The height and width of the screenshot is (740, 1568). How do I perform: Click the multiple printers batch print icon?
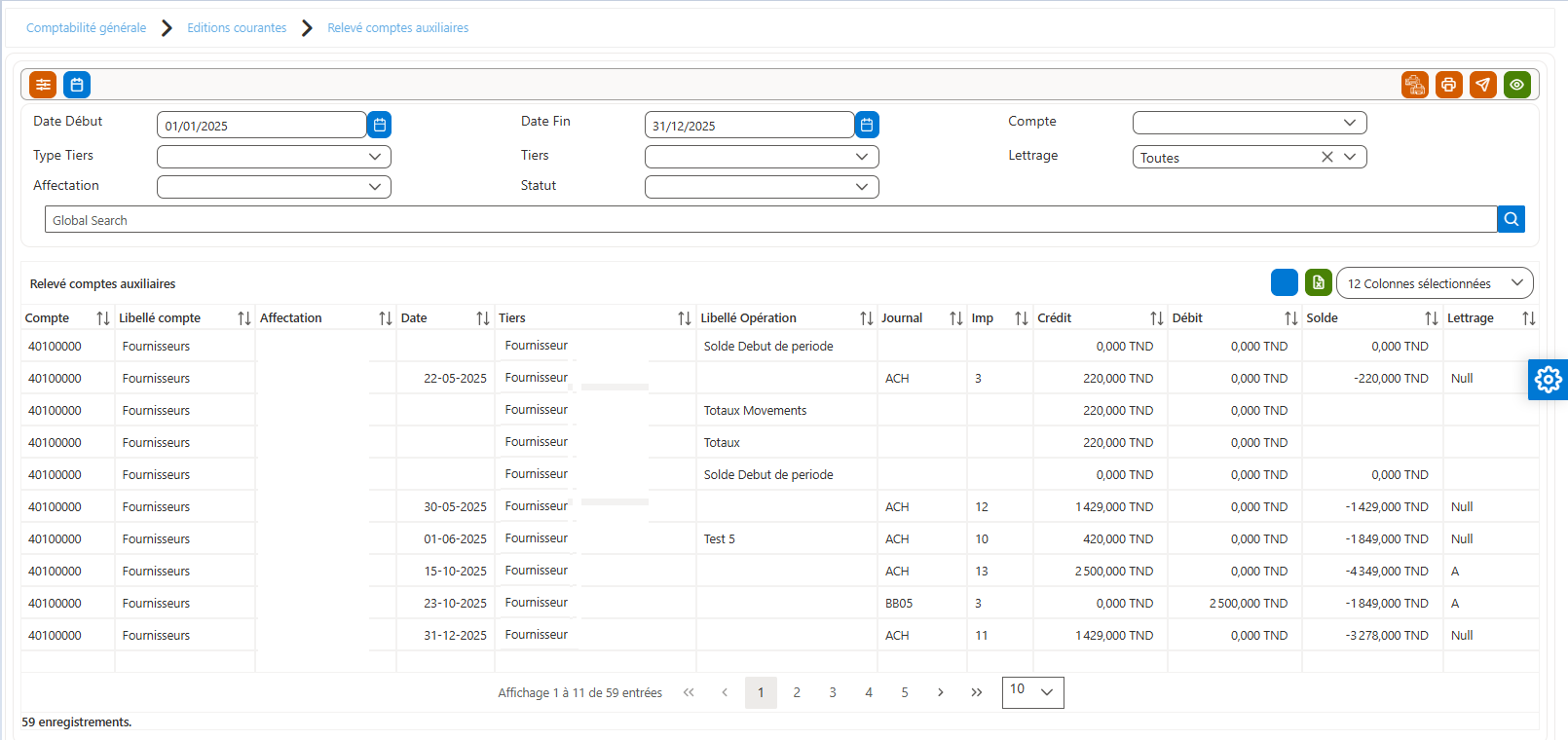[1415, 85]
